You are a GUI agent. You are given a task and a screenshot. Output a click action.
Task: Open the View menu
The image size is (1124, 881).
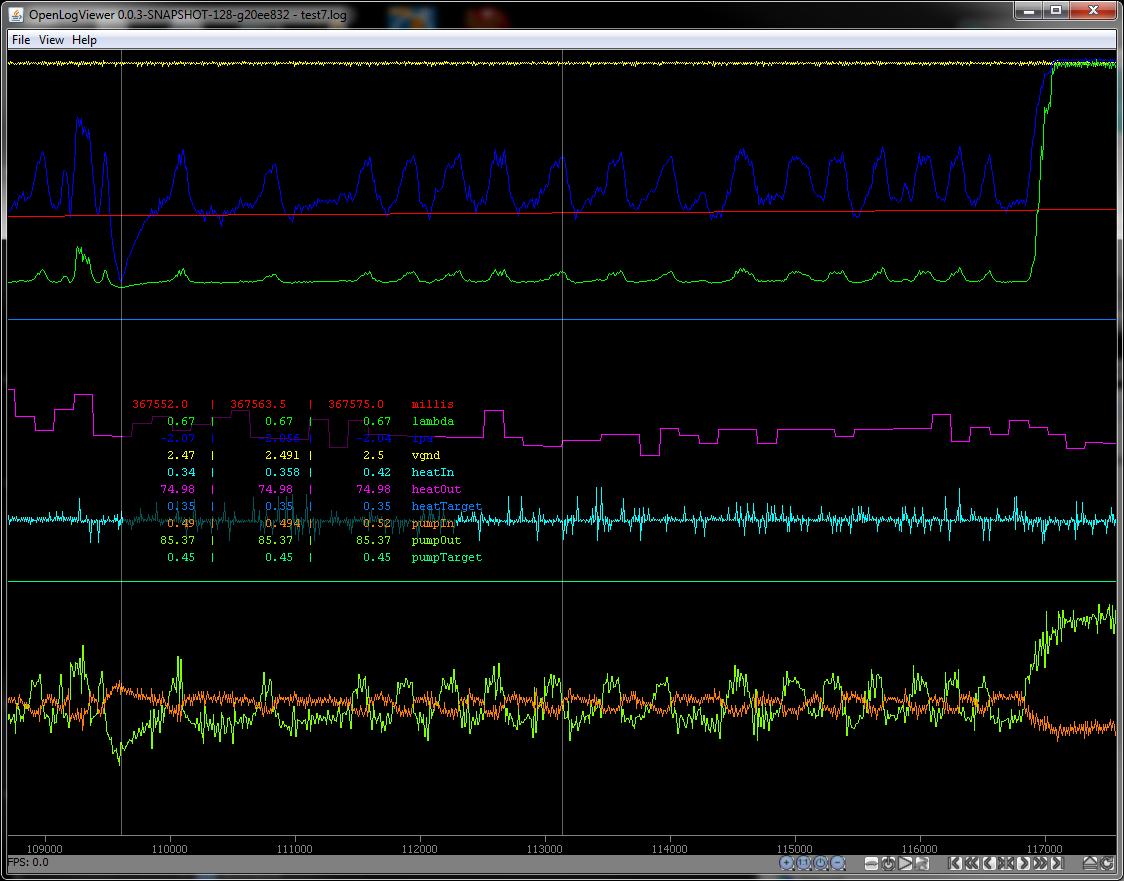tap(51, 40)
